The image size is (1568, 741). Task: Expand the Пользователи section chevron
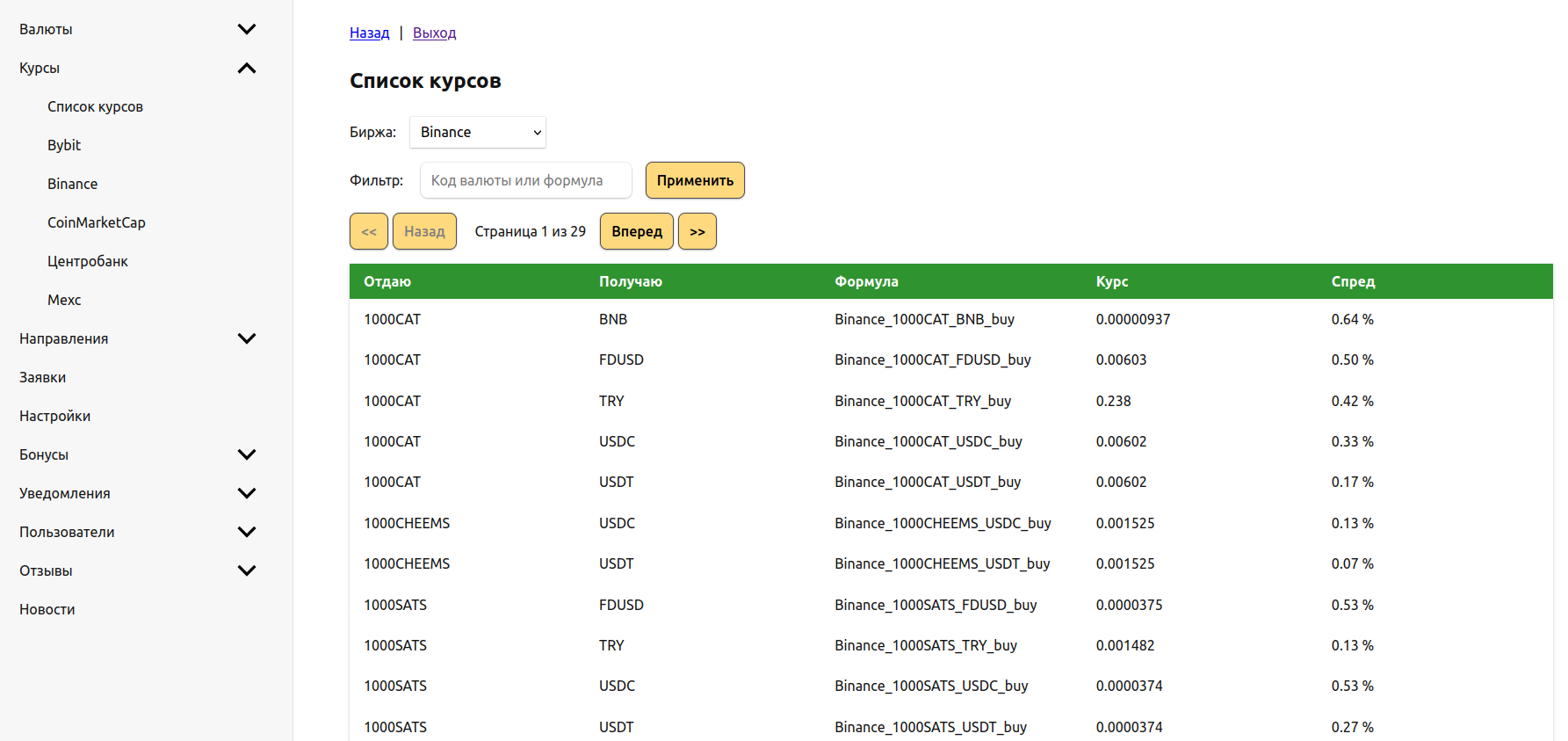pos(247,532)
